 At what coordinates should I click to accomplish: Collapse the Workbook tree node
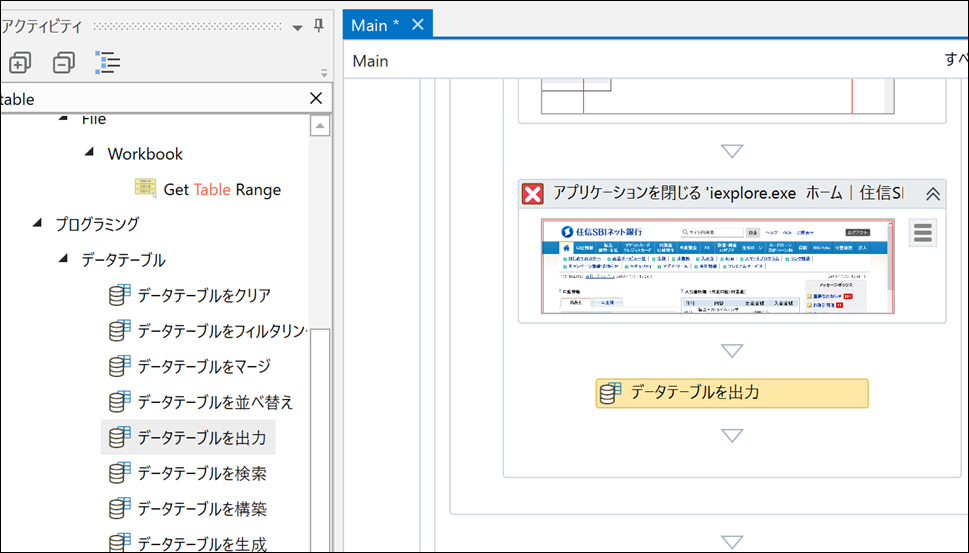point(90,151)
